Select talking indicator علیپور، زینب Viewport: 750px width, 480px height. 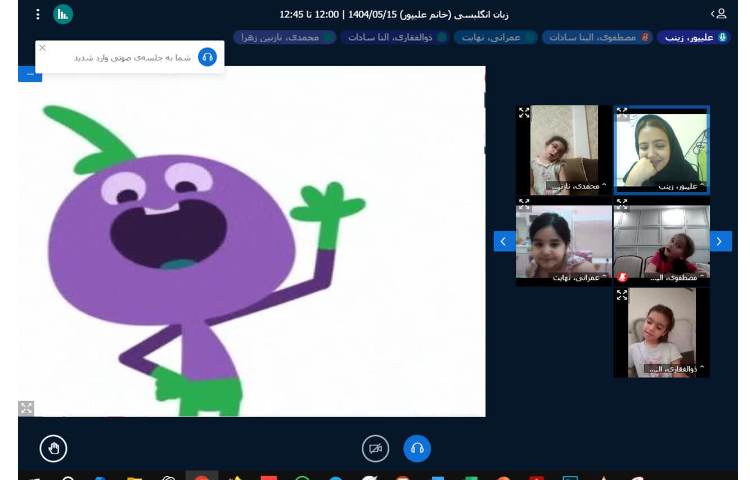pyautogui.click(x=694, y=37)
